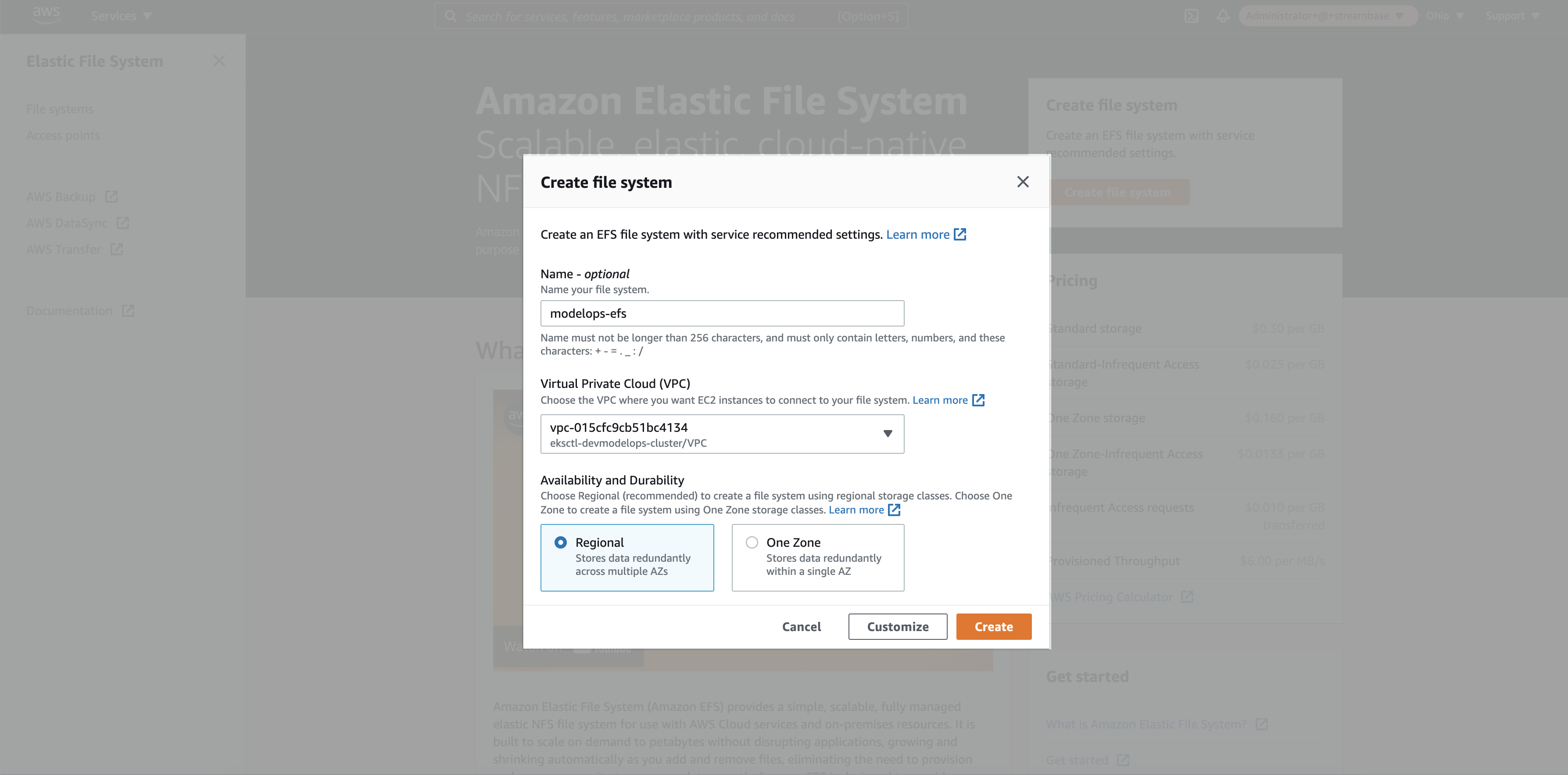
Task: Open the Ohio region dropdown
Action: pos(1444,16)
